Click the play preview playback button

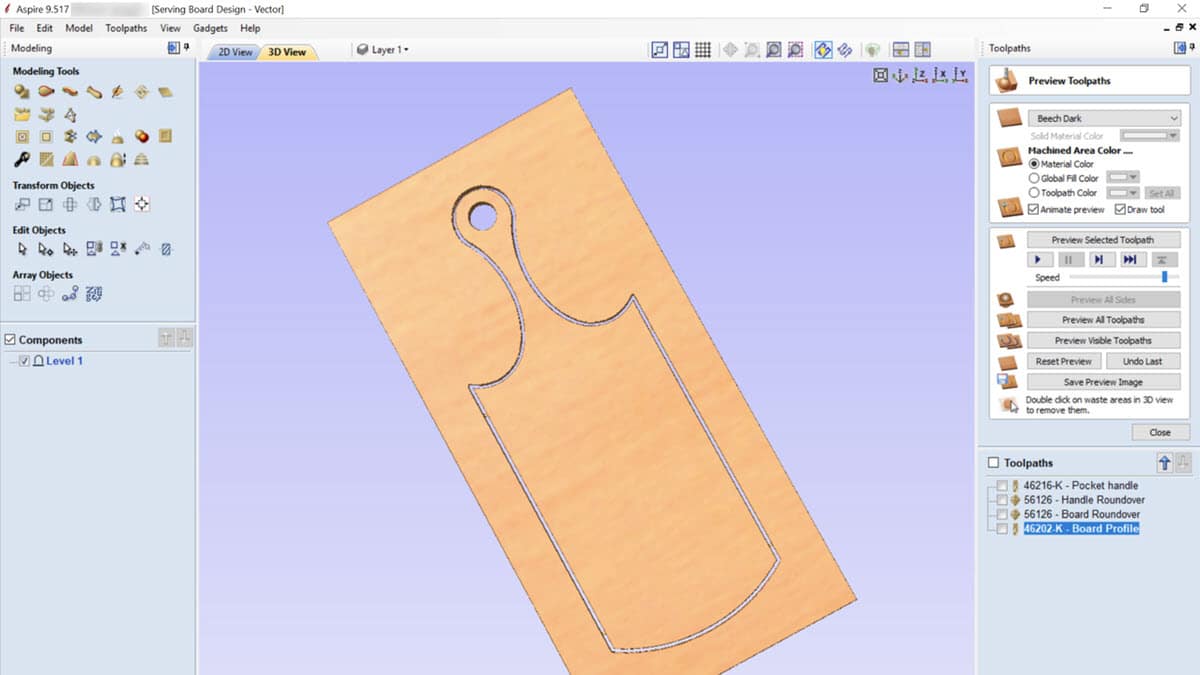(1039, 259)
